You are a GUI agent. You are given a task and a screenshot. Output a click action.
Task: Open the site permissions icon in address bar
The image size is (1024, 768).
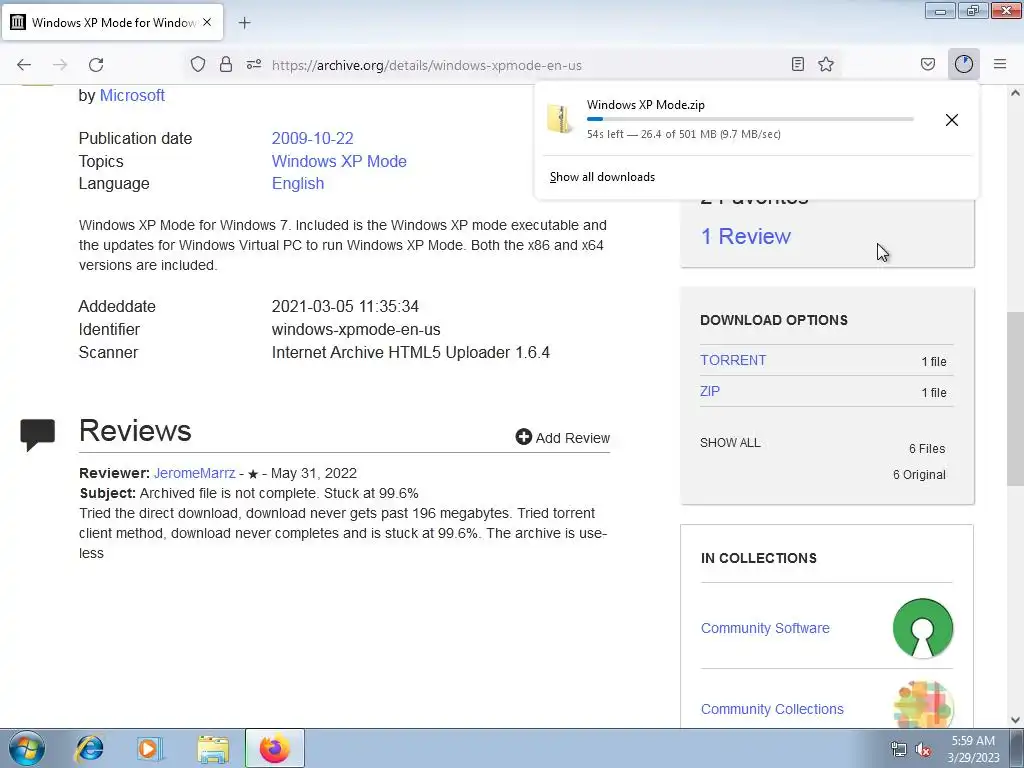(x=254, y=64)
